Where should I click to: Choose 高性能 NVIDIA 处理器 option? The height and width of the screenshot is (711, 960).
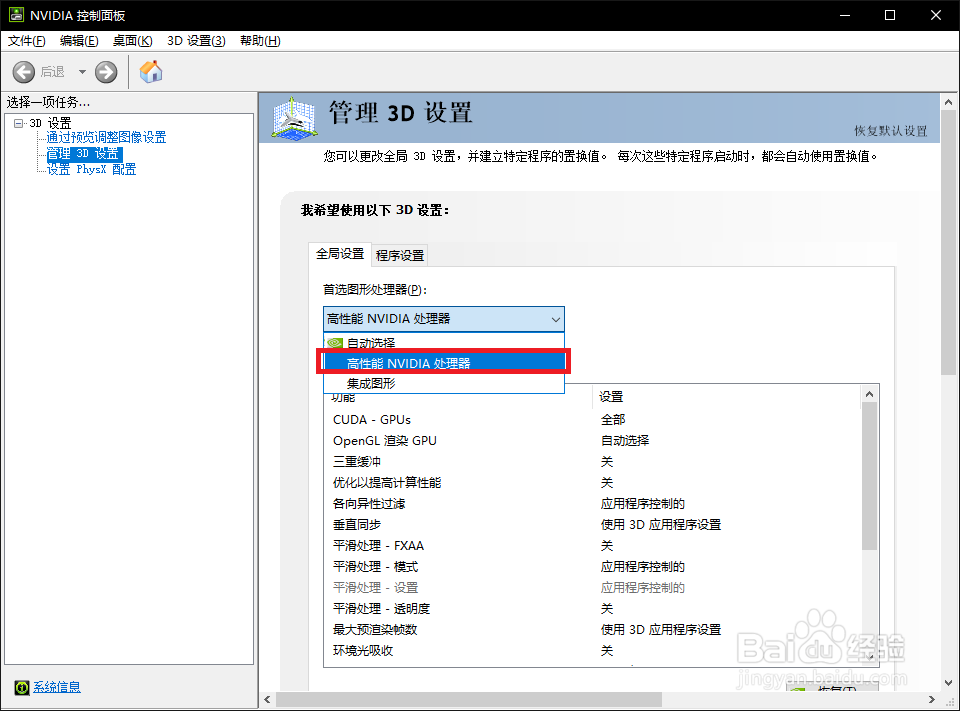click(x=444, y=363)
